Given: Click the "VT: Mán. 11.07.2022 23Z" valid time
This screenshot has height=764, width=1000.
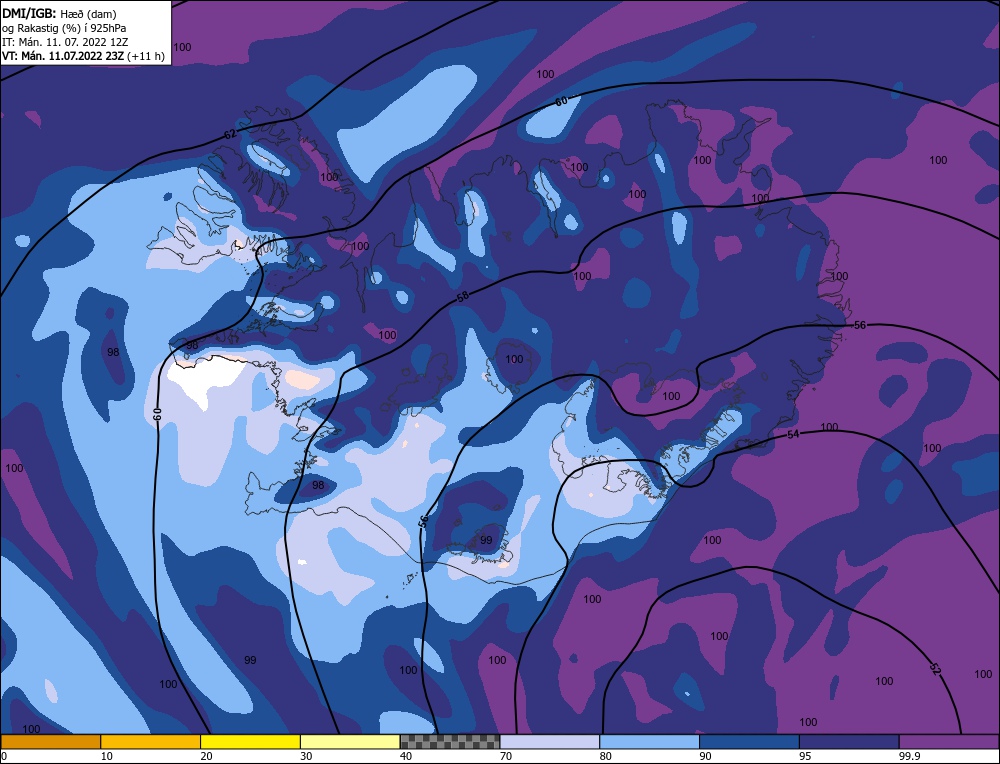Looking at the screenshot, I should 63,56.
